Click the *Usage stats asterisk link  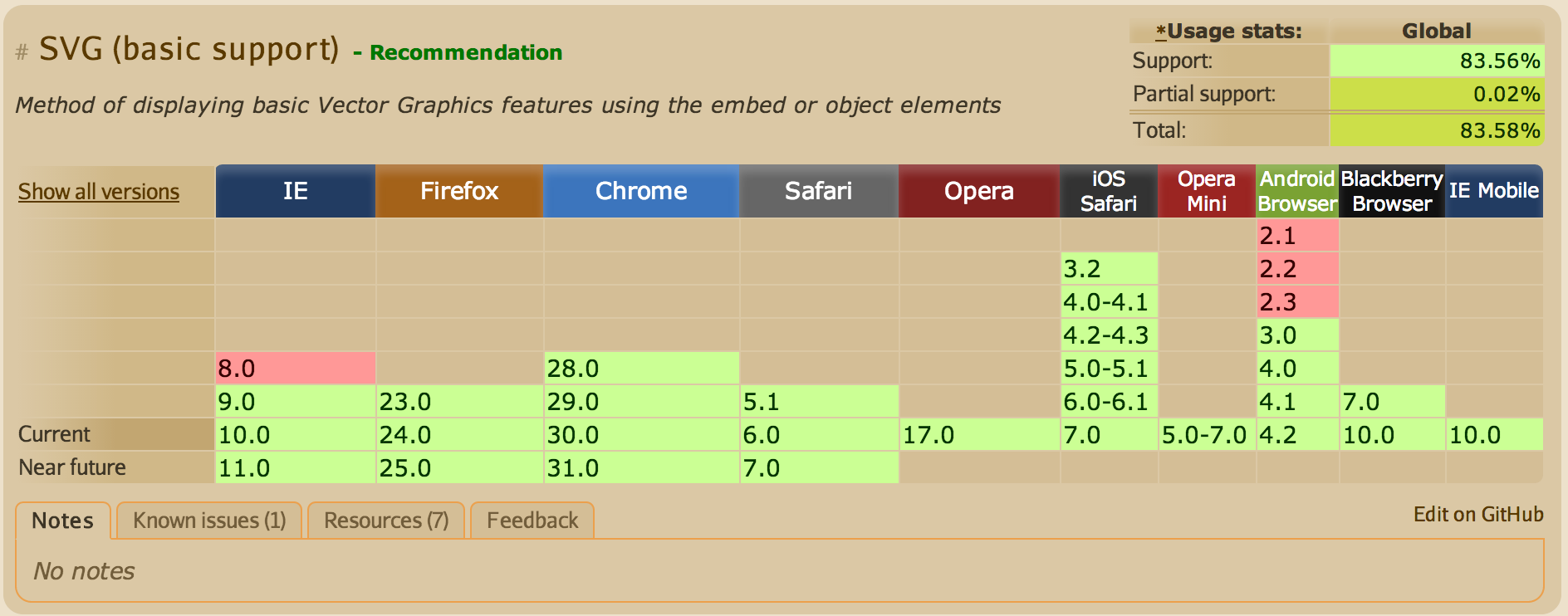pos(1161,32)
